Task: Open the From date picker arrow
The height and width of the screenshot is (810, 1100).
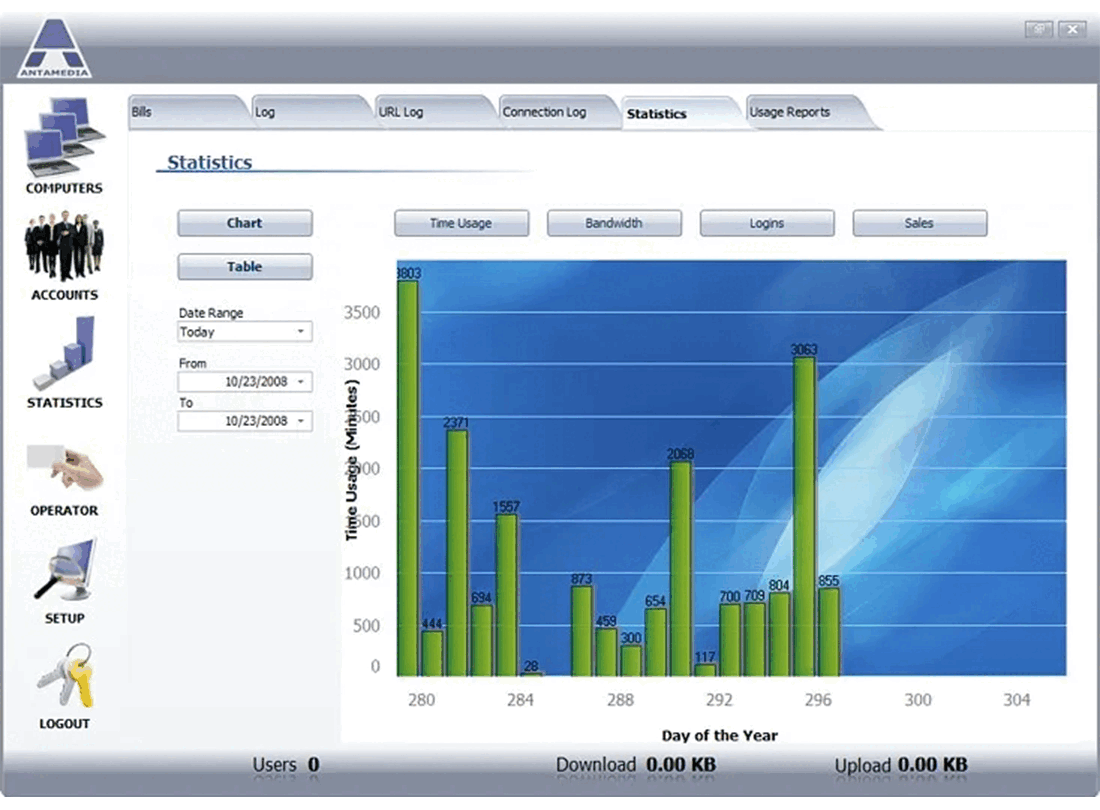Action: click(x=300, y=382)
